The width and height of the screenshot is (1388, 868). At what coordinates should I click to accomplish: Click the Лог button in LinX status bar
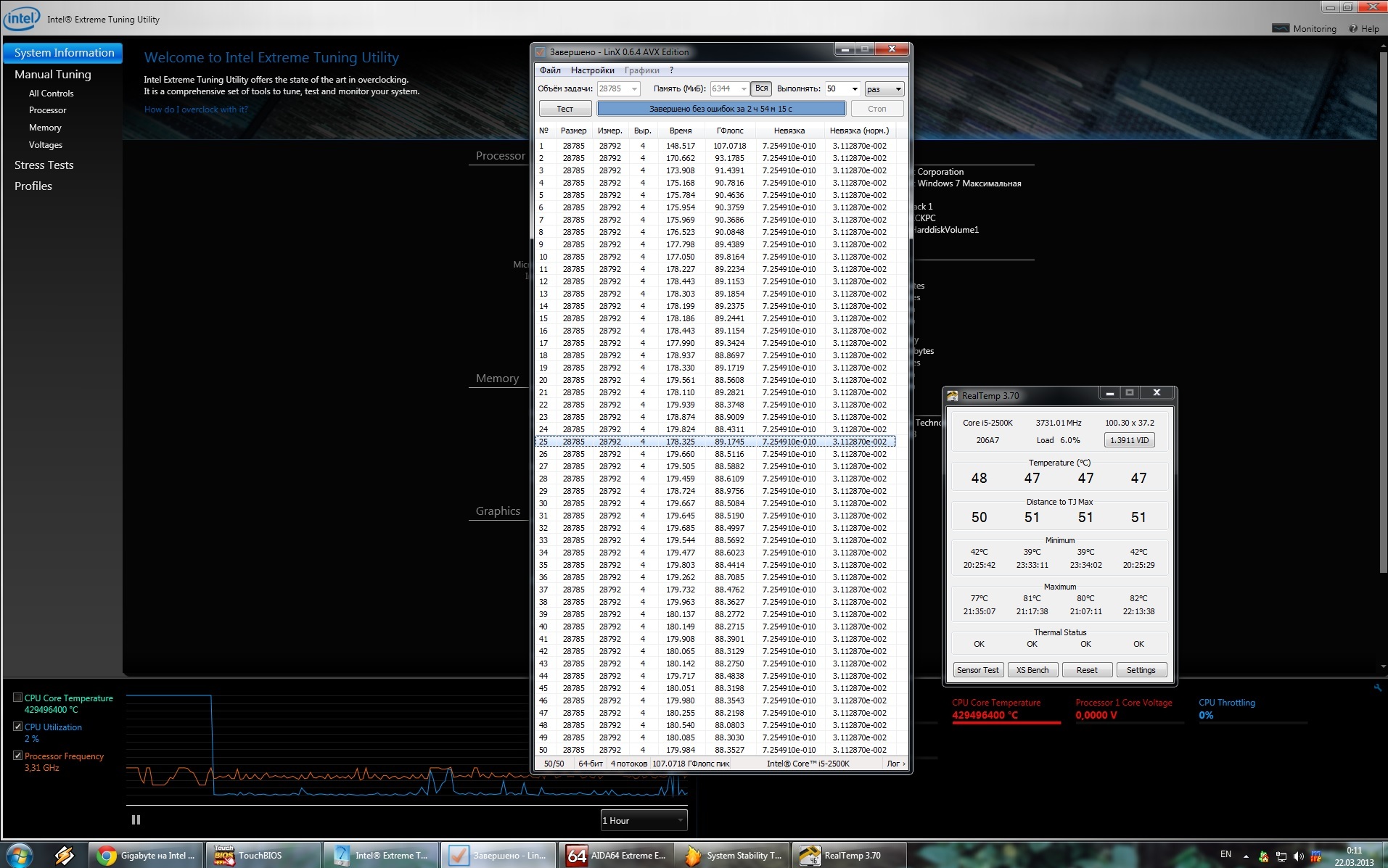tap(896, 764)
